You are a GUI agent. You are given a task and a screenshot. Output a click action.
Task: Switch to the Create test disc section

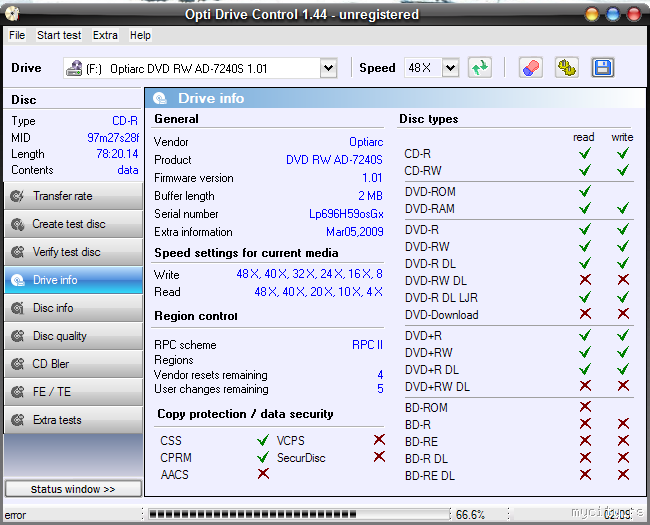(x=73, y=224)
